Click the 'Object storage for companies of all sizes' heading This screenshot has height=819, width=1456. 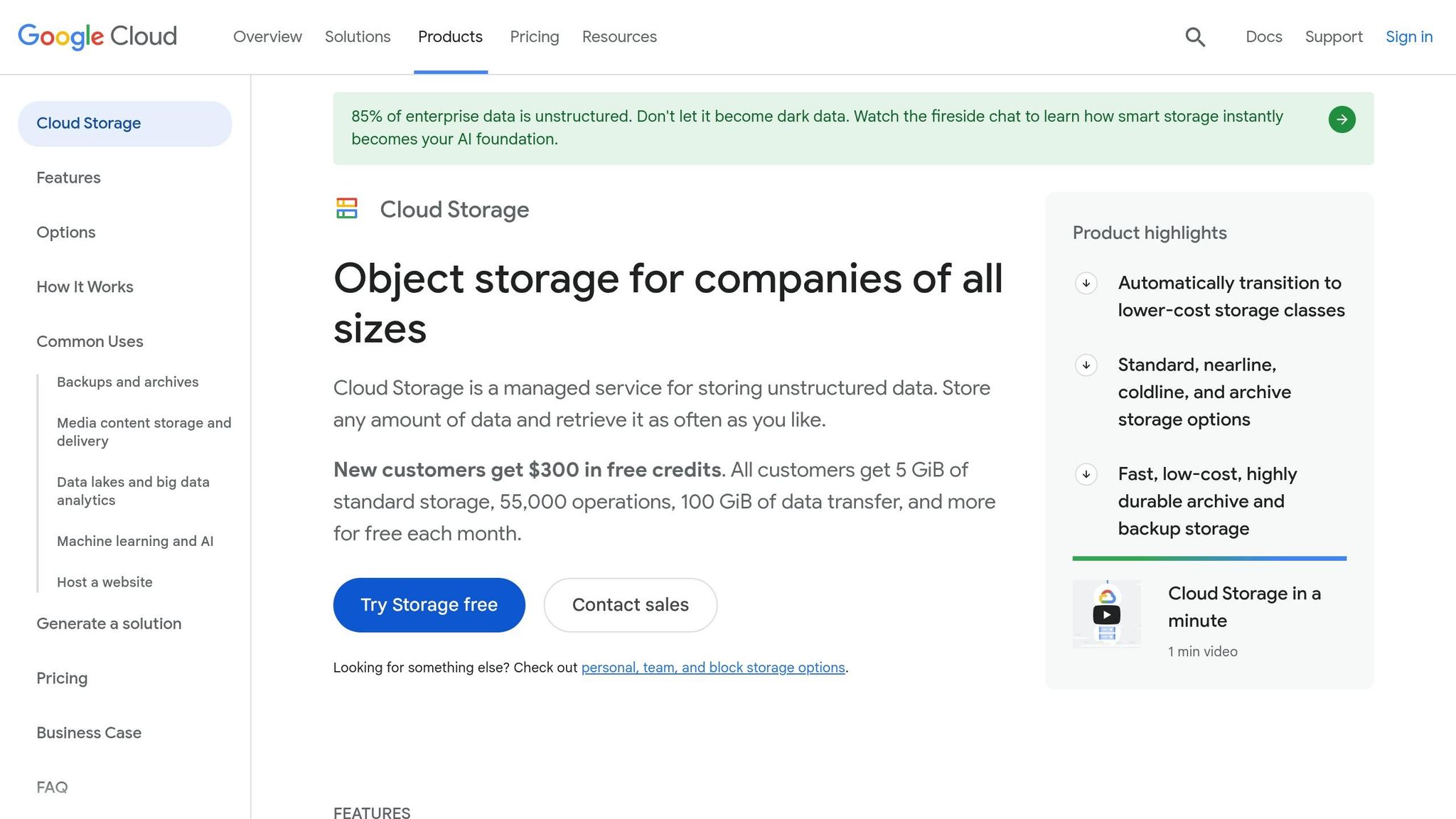668,304
